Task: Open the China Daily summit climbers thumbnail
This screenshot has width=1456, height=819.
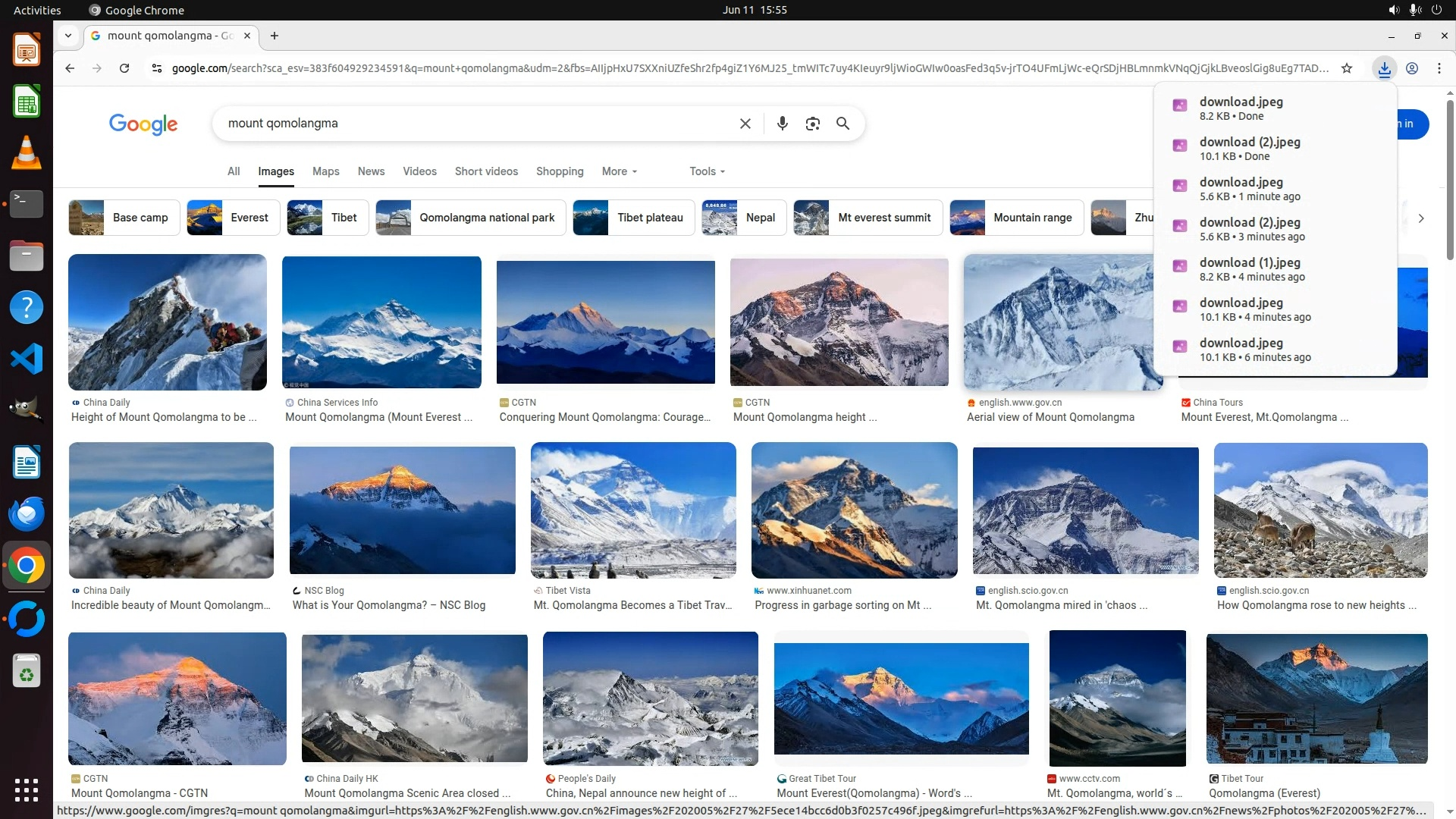Action: (167, 322)
